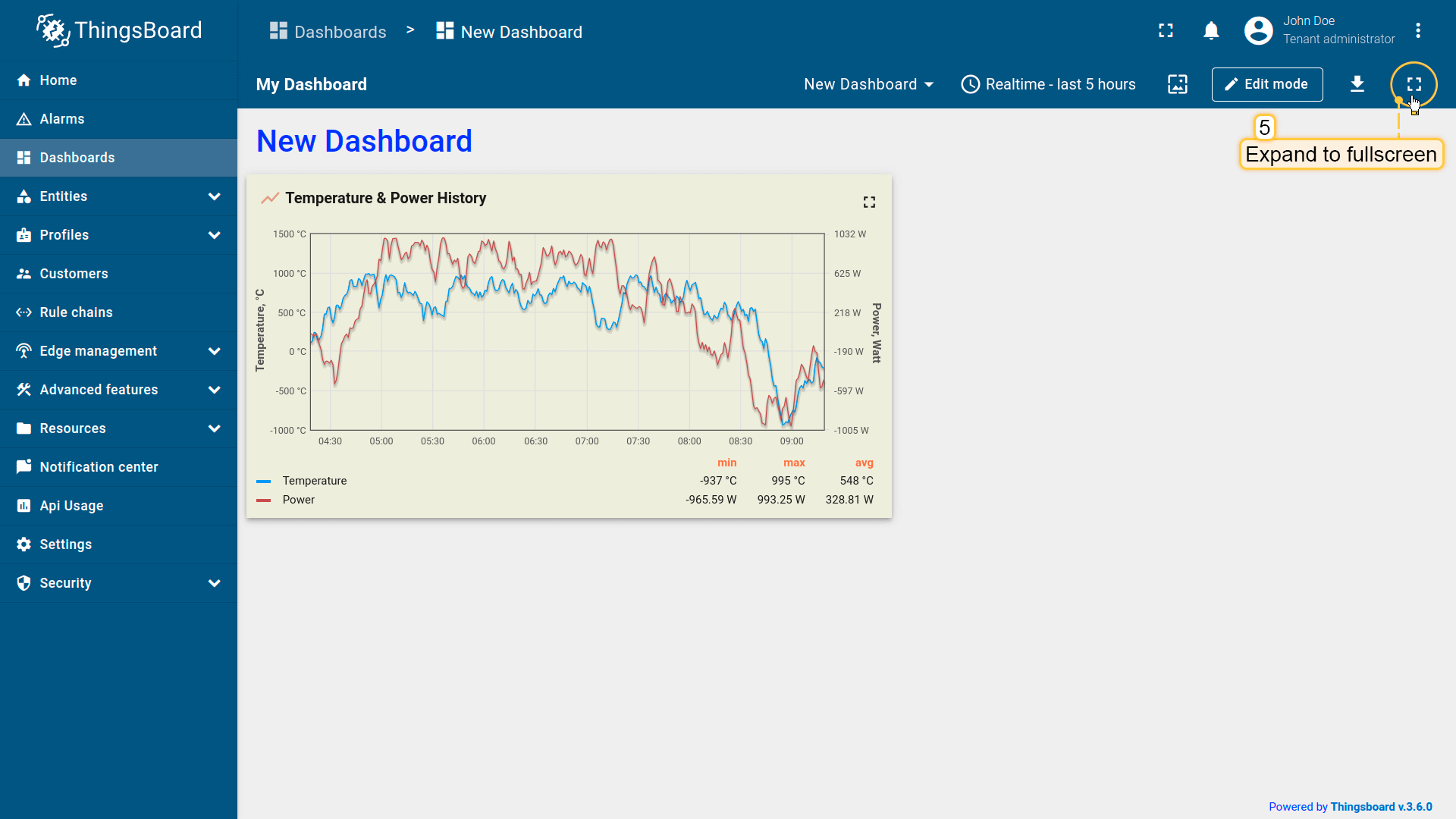Open the update dashboard image icon
Image resolution: width=1456 pixels, height=819 pixels.
1177,84
